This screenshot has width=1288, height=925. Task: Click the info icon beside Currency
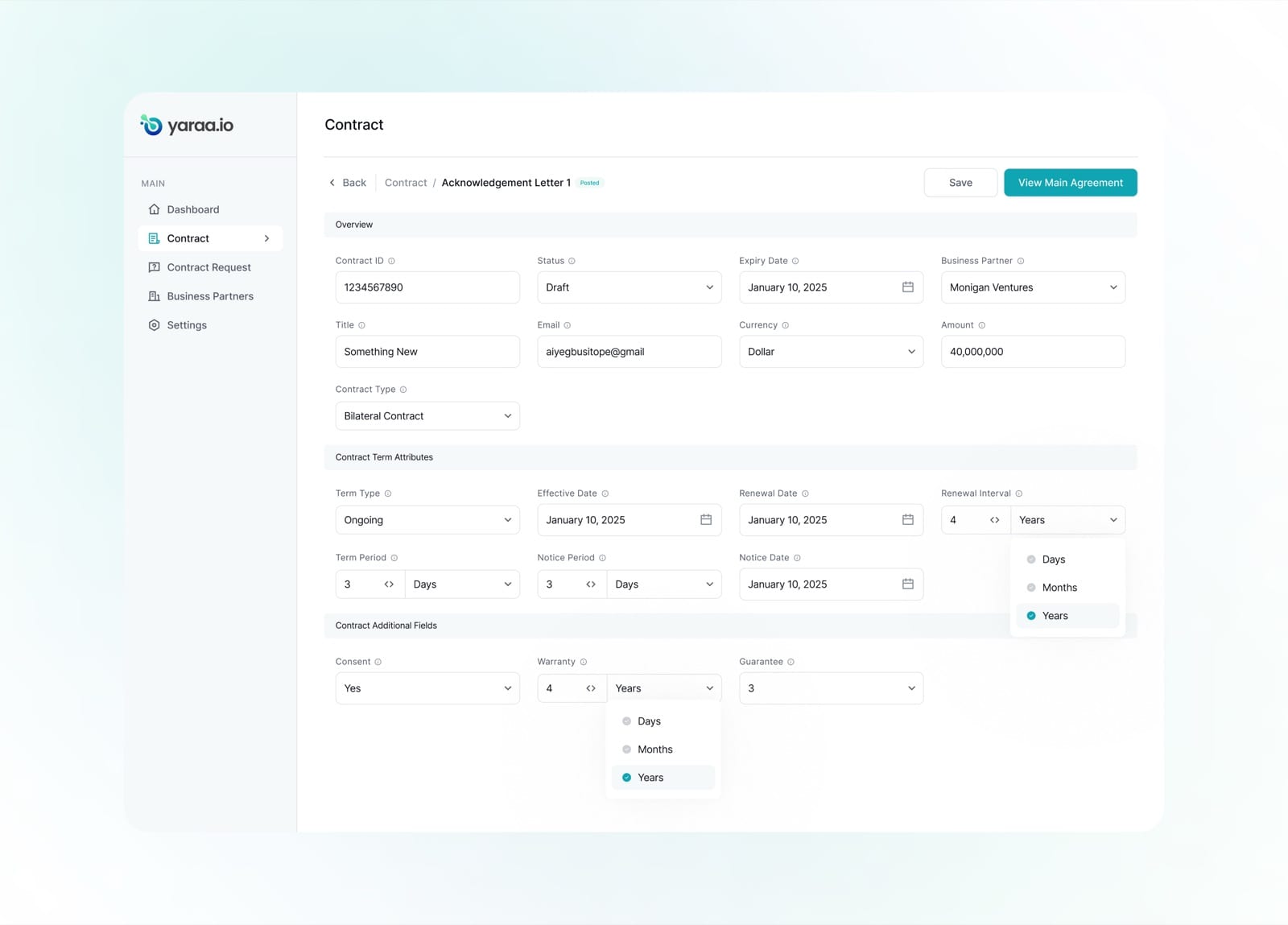pos(786,325)
